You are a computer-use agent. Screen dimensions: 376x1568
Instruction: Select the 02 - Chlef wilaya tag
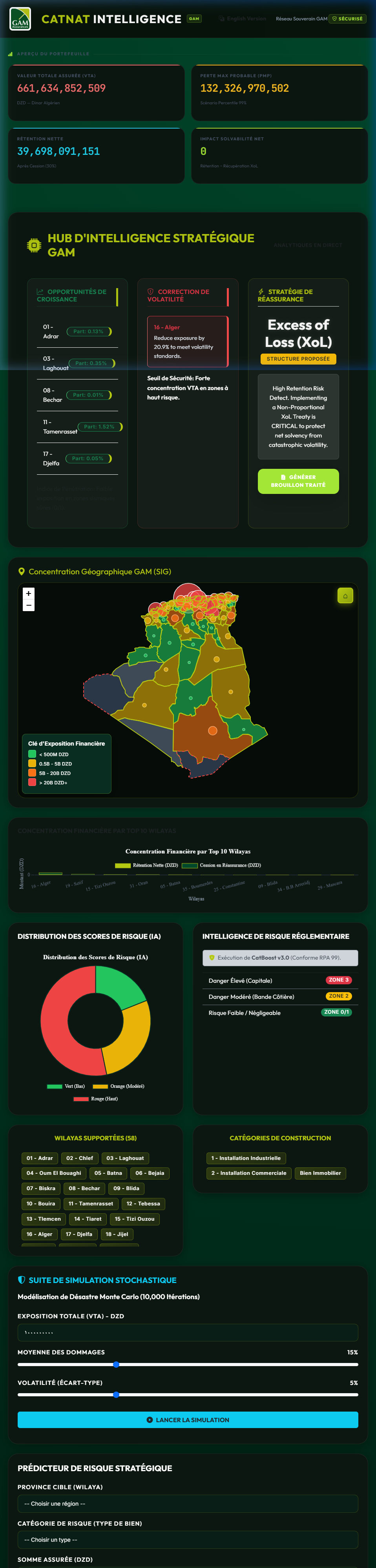80,1158
